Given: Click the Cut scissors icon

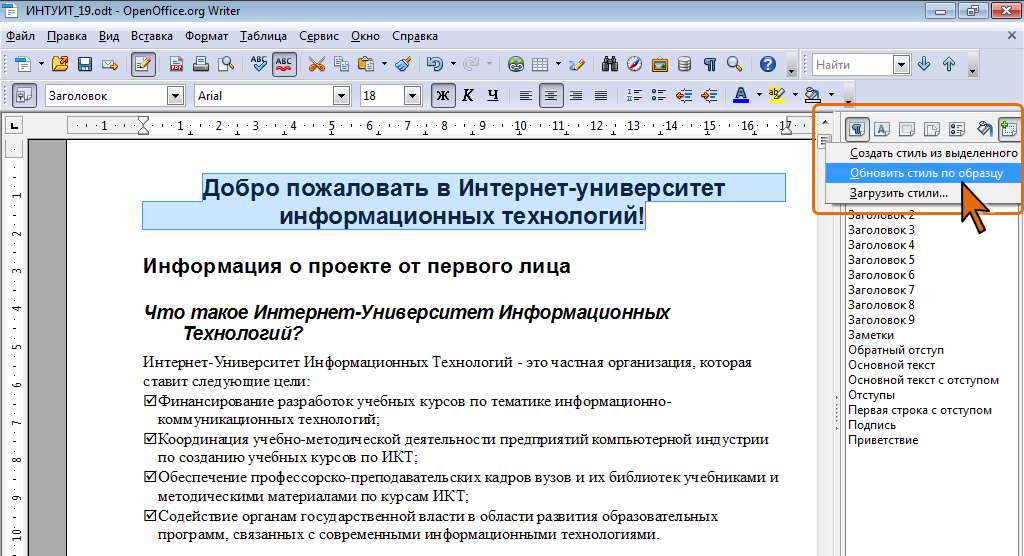Looking at the screenshot, I should tap(317, 64).
